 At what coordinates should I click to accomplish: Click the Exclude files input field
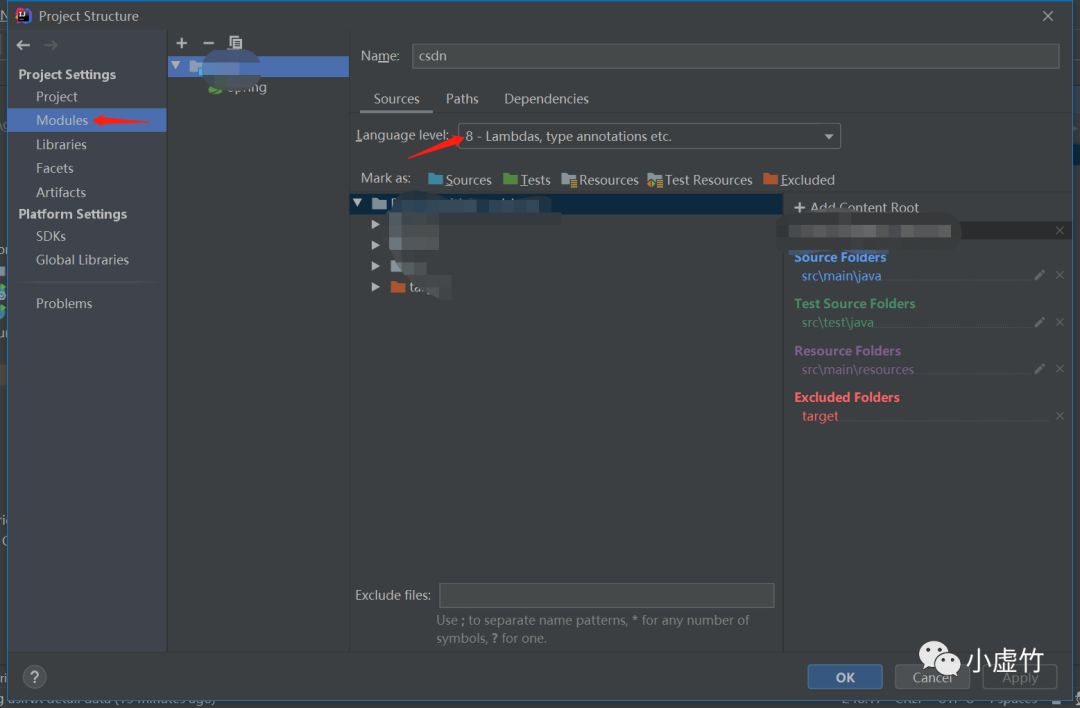605,596
